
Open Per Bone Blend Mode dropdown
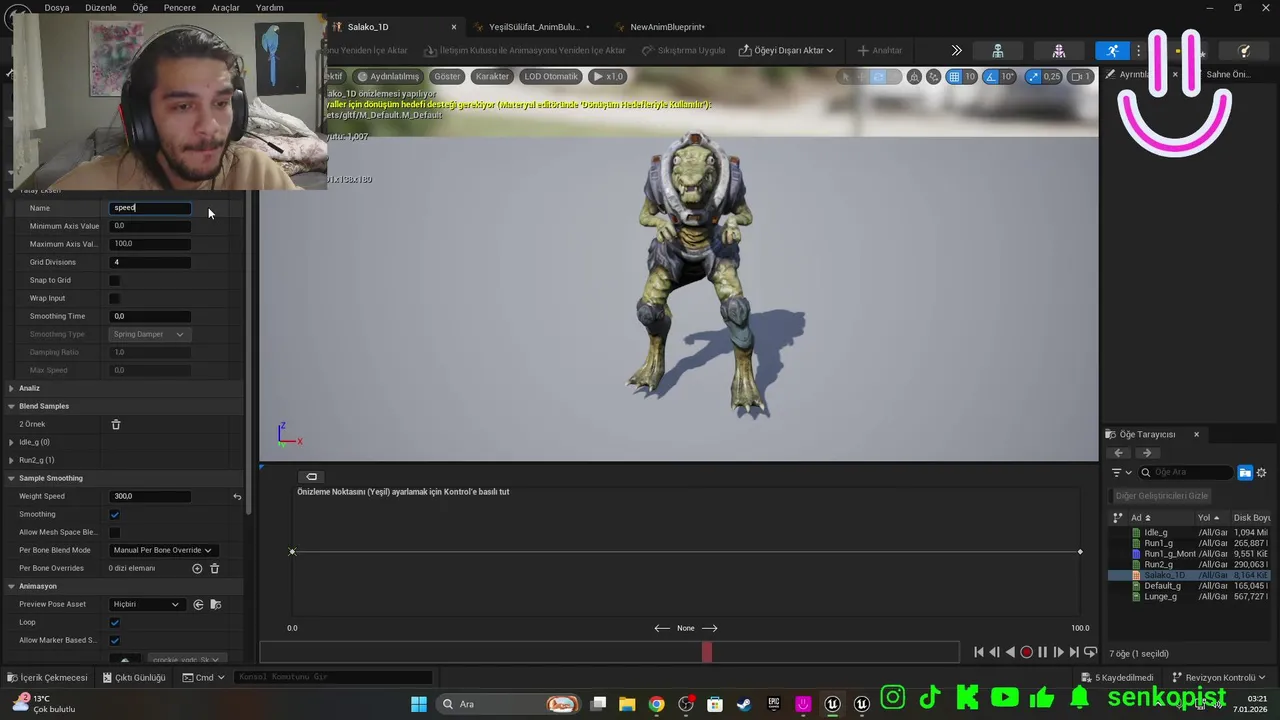162,550
